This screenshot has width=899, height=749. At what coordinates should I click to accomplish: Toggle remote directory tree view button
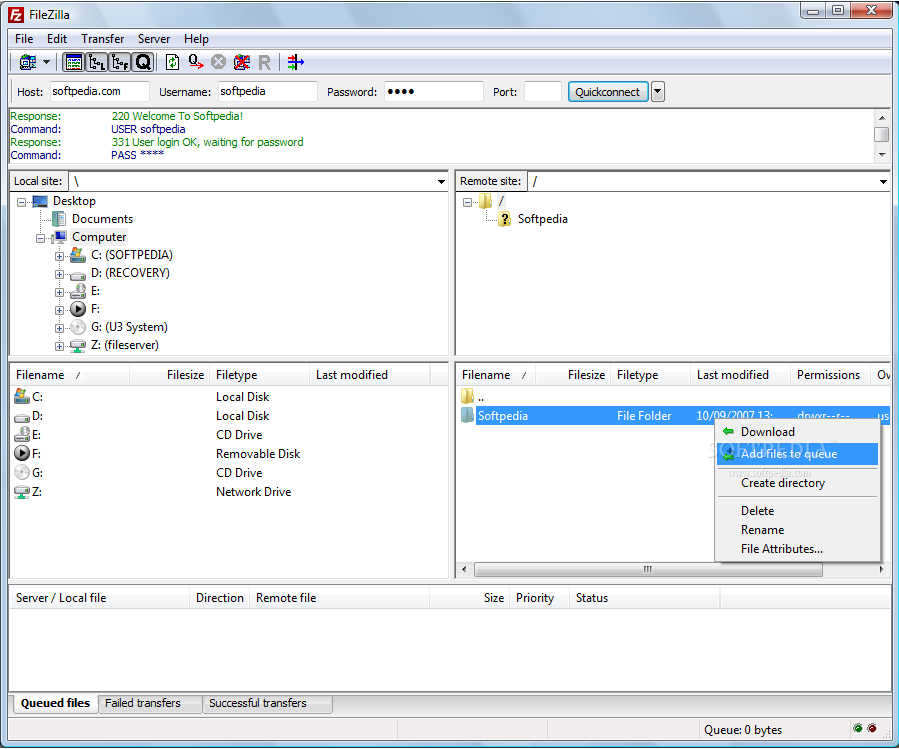[120, 62]
